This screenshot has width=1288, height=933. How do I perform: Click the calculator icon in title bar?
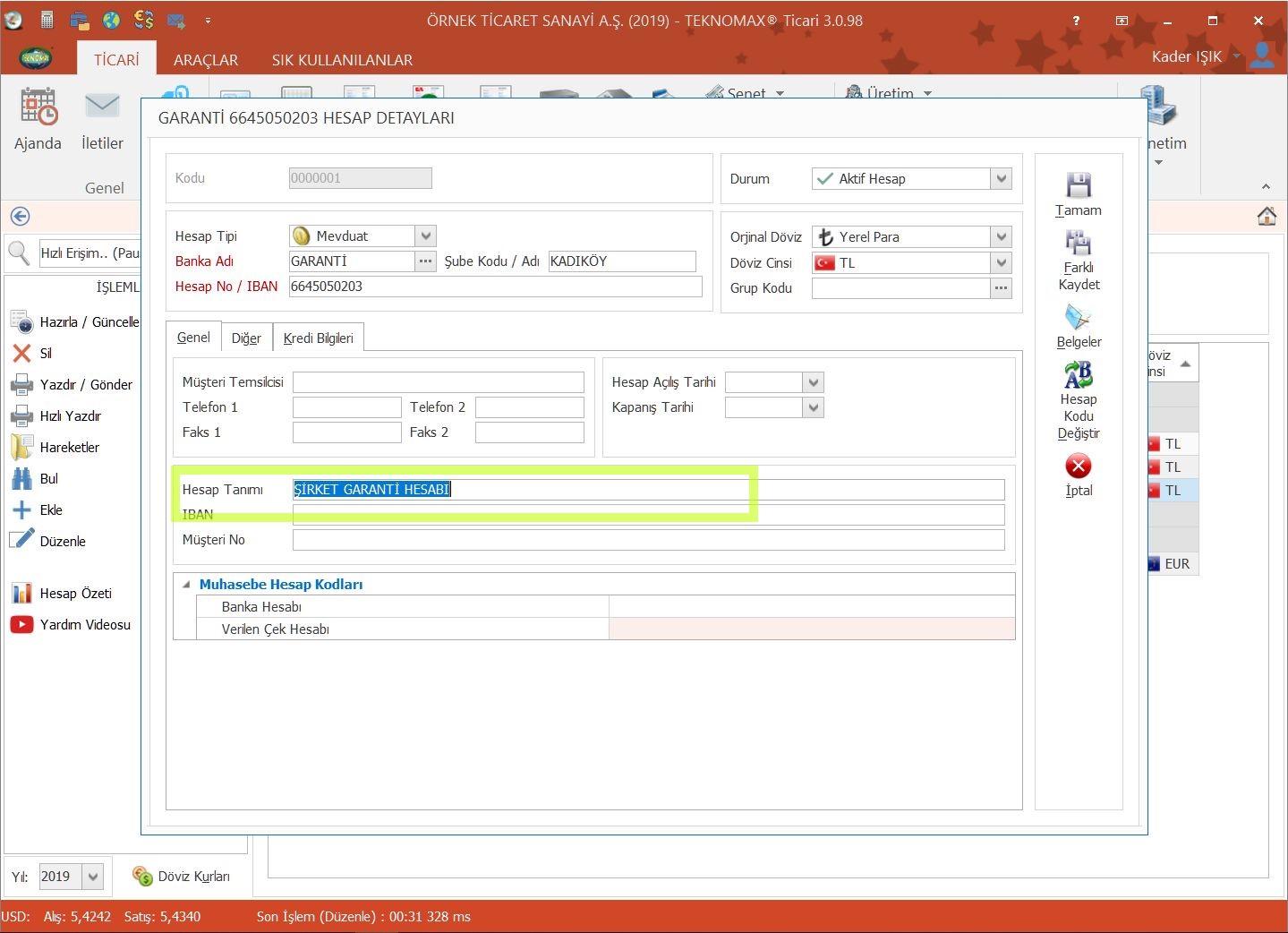[47, 19]
